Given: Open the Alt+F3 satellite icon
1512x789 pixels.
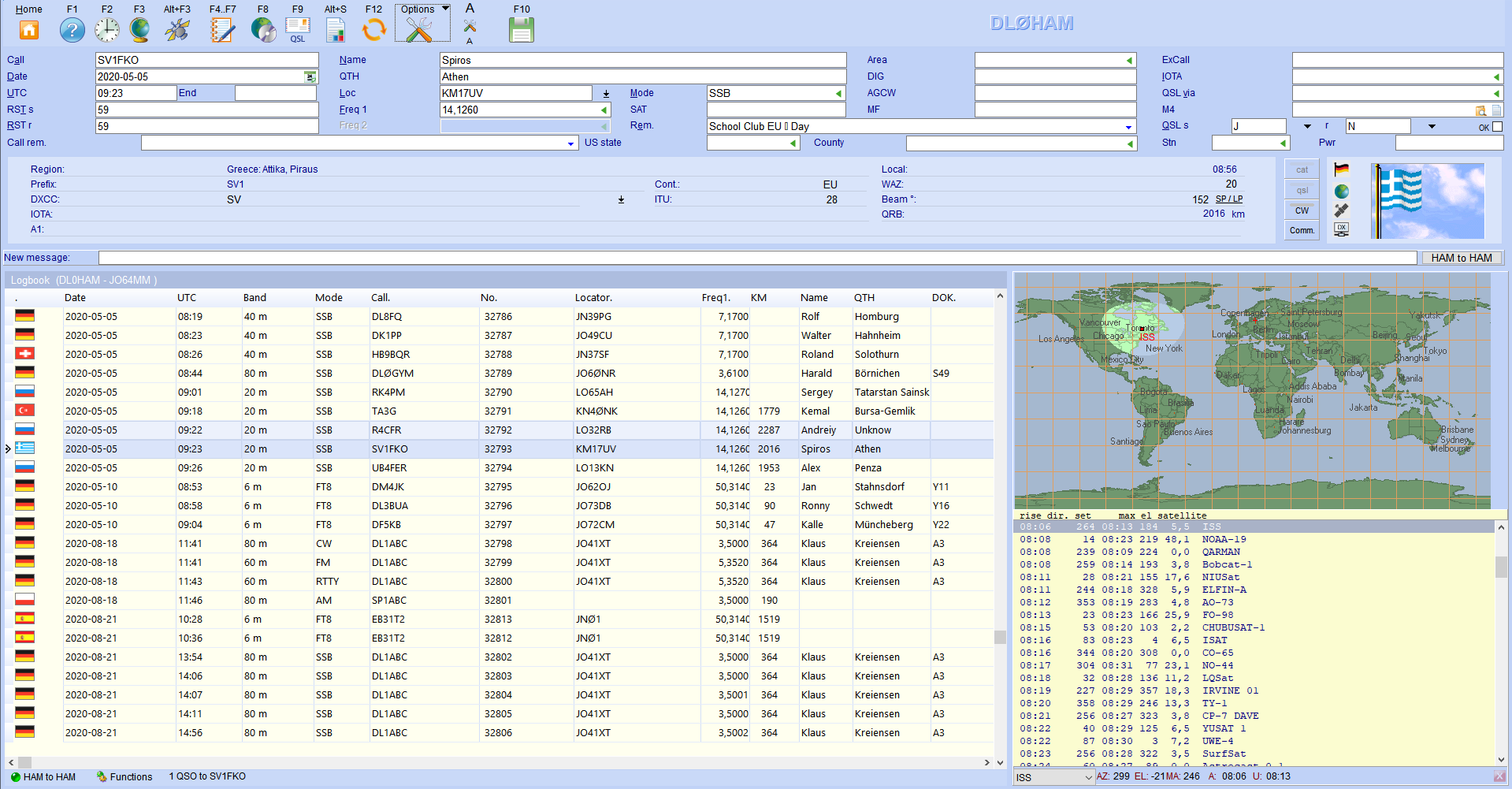Looking at the screenshot, I should pos(177,30).
